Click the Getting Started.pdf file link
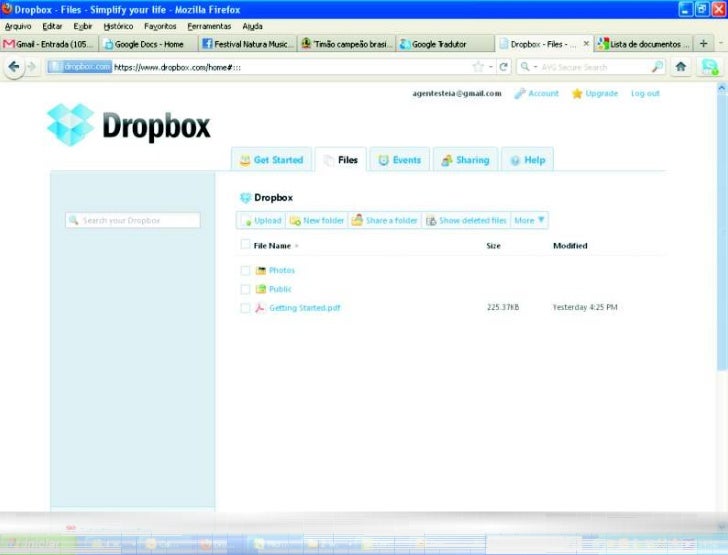Image resolution: width=728 pixels, height=555 pixels. point(305,308)
